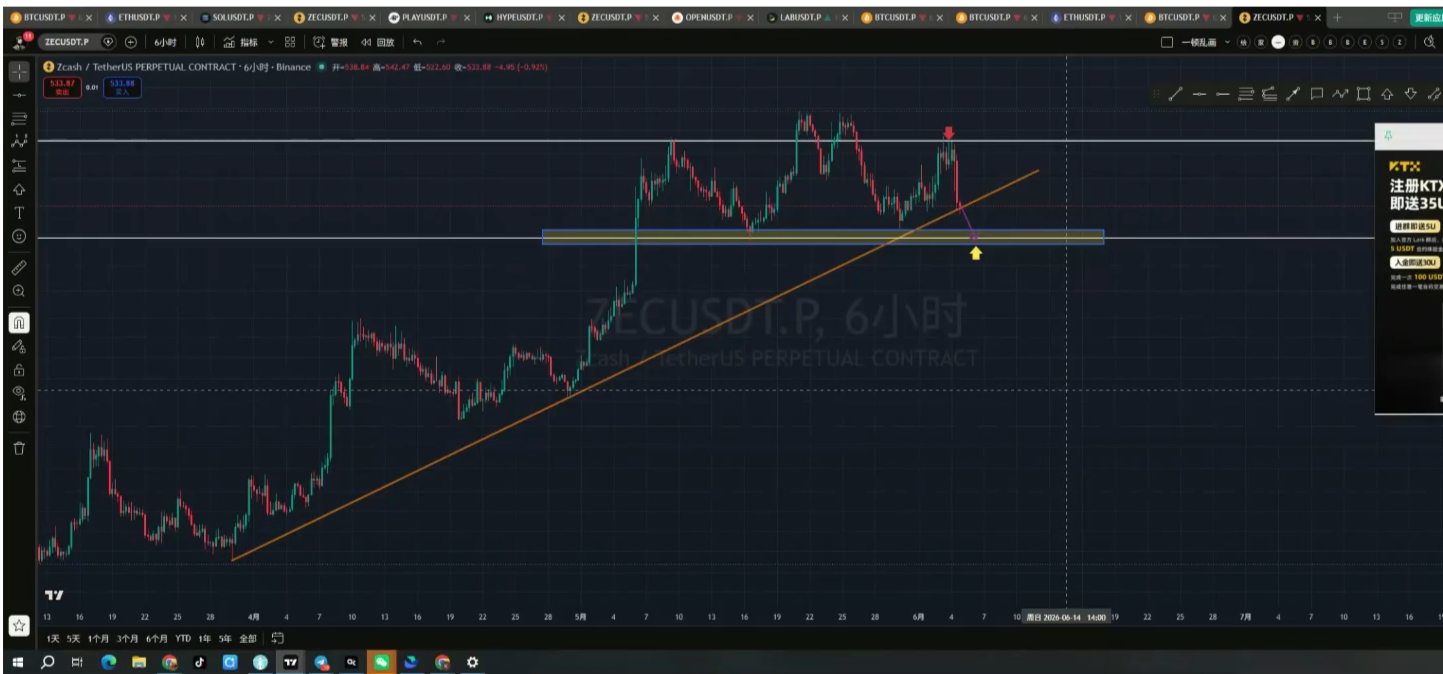Open the Windows Start menu

pos(18,662)
